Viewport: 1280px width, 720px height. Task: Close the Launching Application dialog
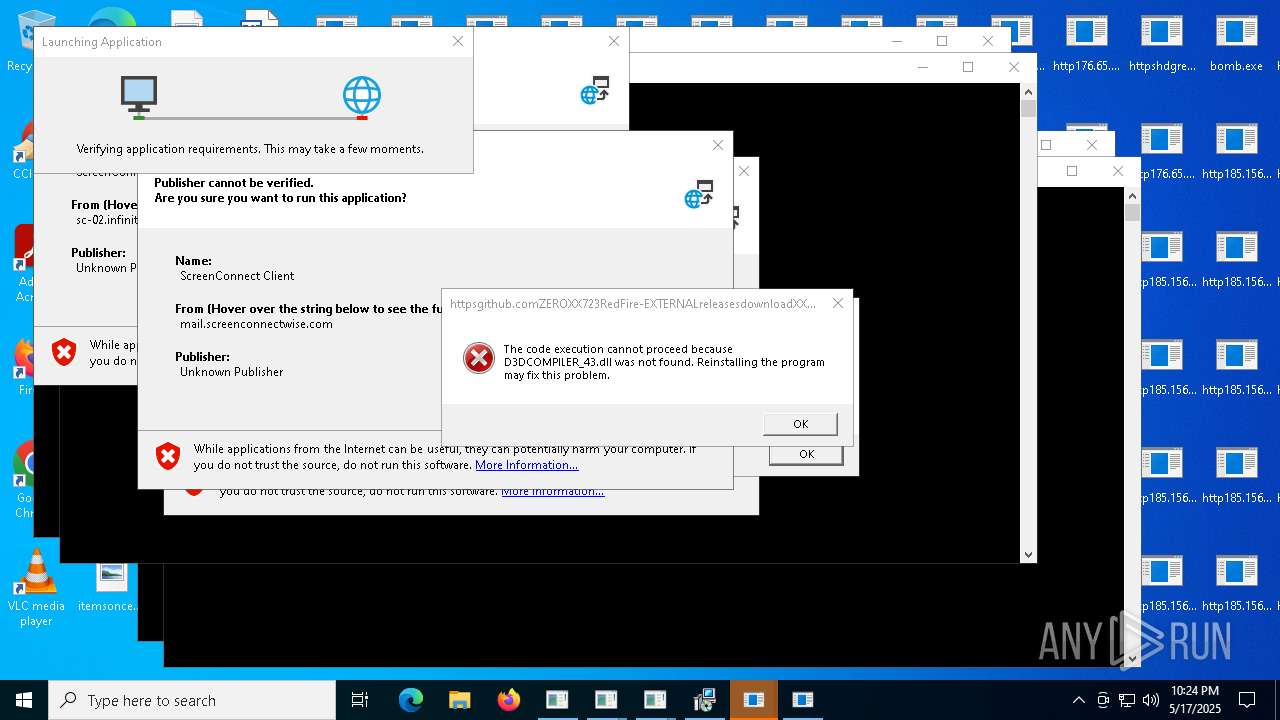[x=458, y=41]
